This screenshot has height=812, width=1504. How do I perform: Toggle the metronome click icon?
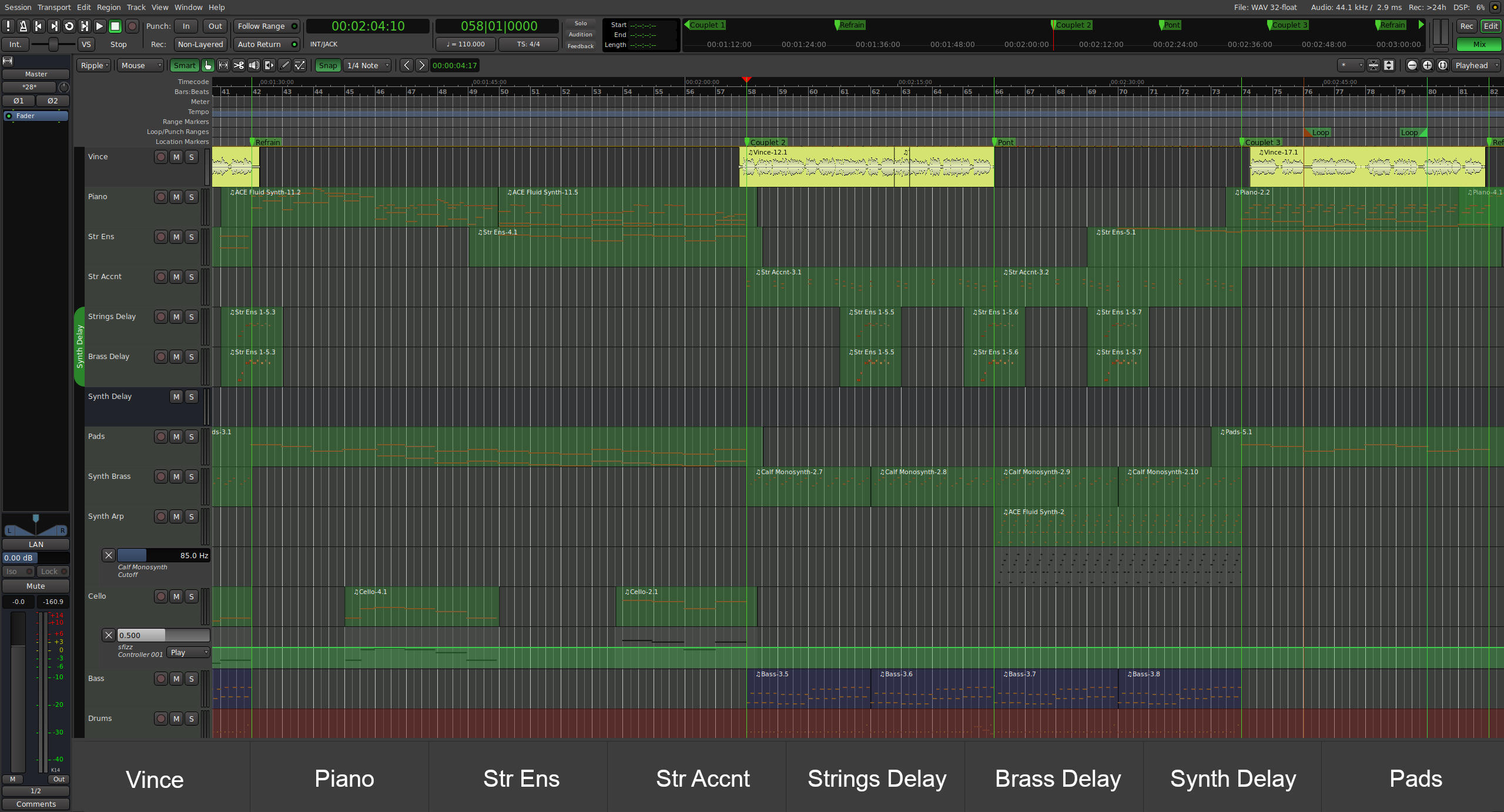[23, 26]
